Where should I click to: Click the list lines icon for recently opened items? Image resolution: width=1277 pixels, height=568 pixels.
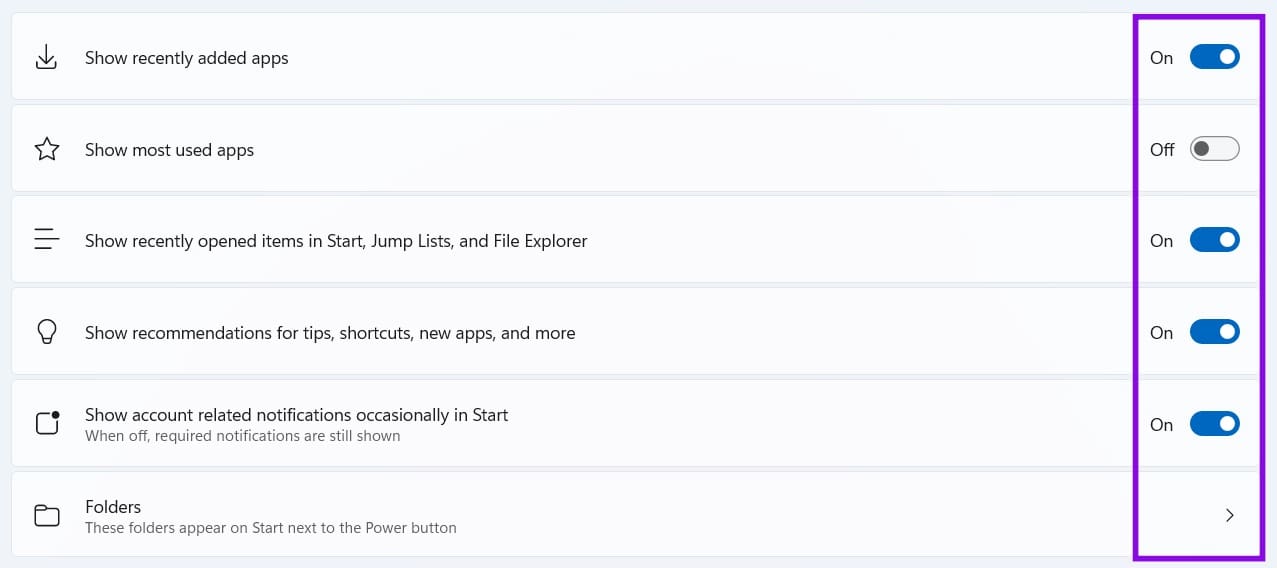point(47,240)
